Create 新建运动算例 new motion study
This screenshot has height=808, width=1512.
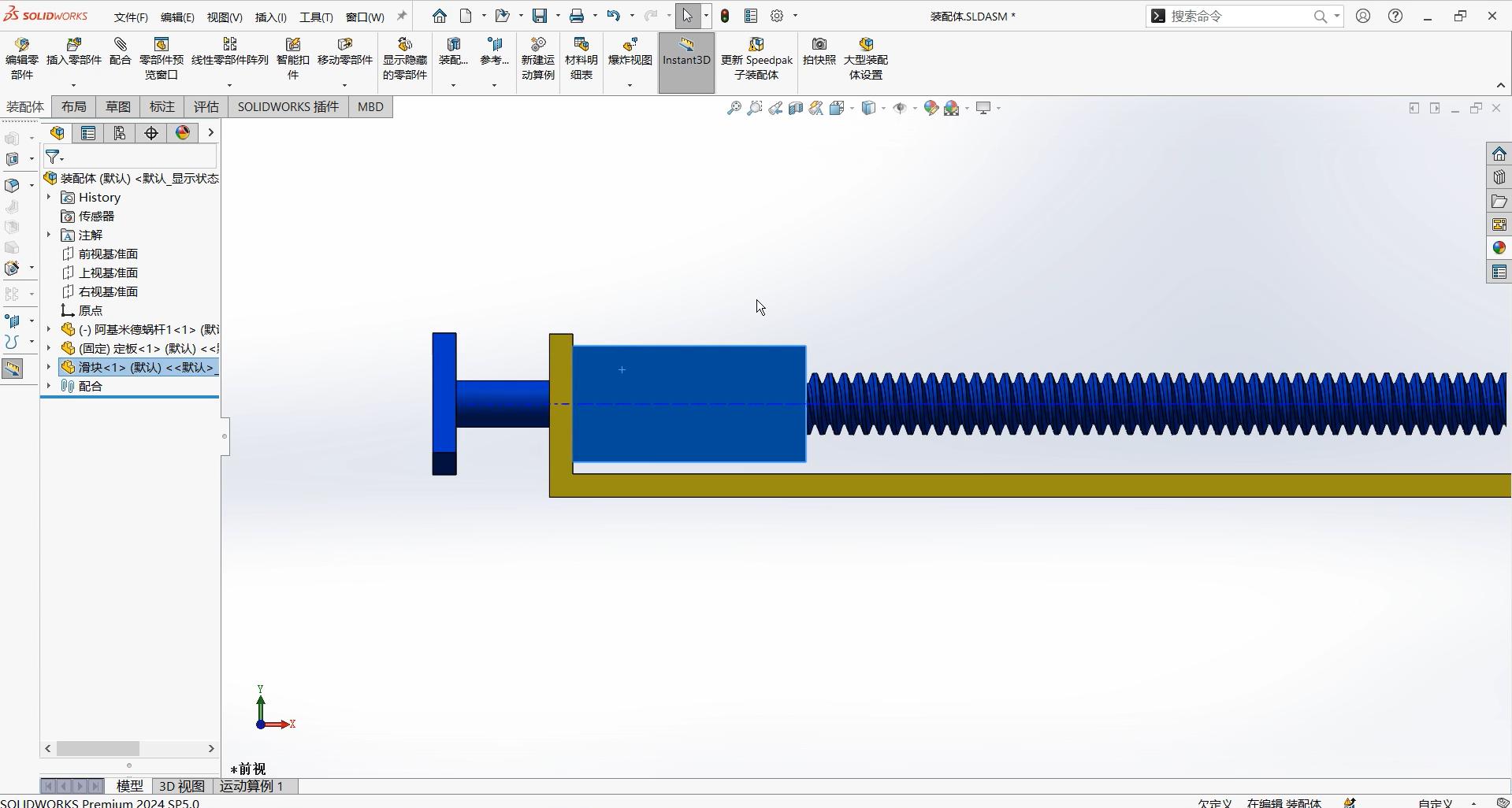[538, 59]
